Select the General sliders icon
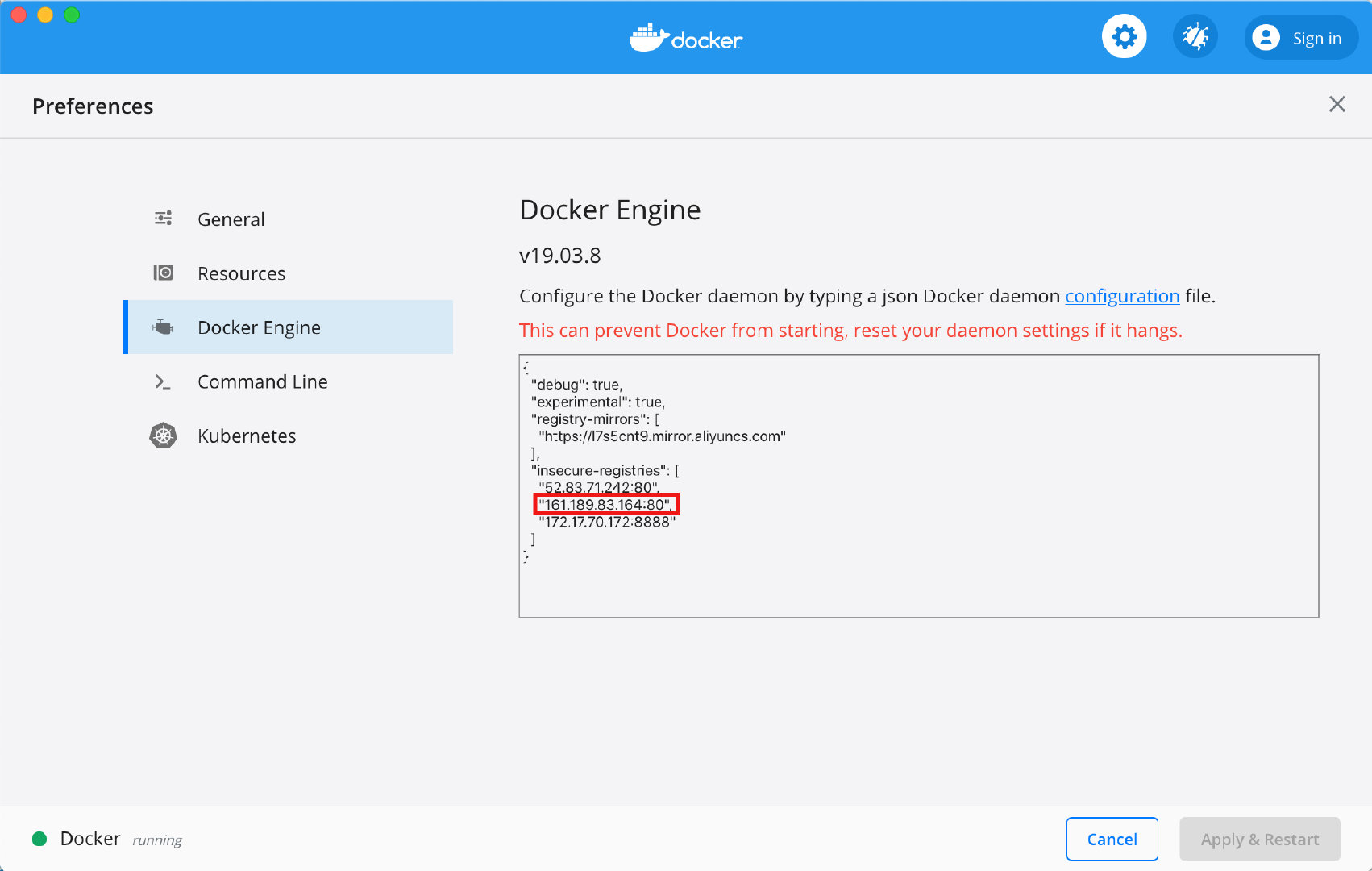The width and height of the screenshot is (1372, 871). (163, 219)
